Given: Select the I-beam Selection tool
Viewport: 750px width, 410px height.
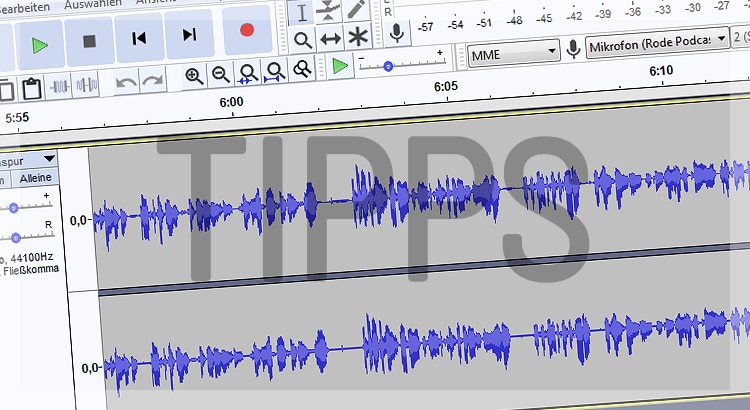Looking at the screenshot, I should (304, 12).
